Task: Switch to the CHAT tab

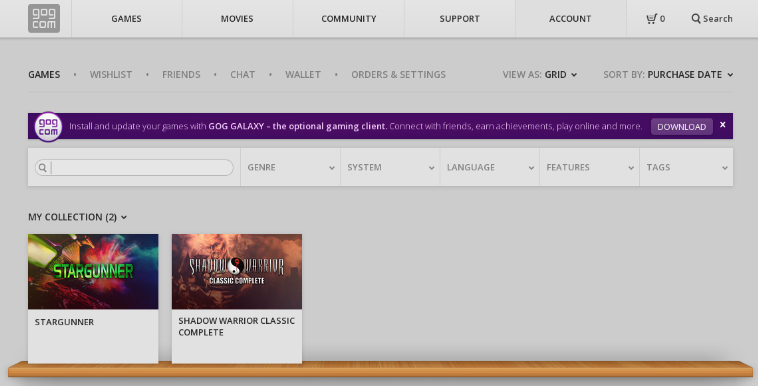Action: pyautogui.click(x=243, y=74)
